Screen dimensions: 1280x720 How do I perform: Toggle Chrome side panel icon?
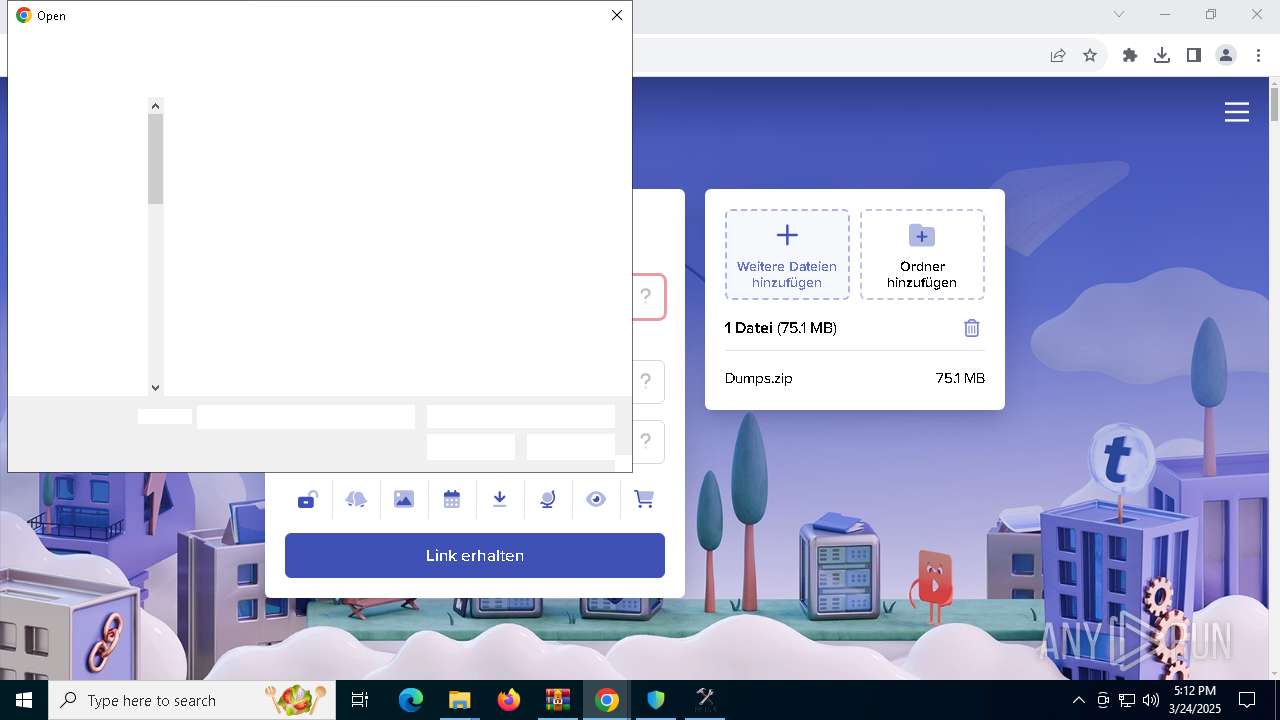pos(1194,55)
